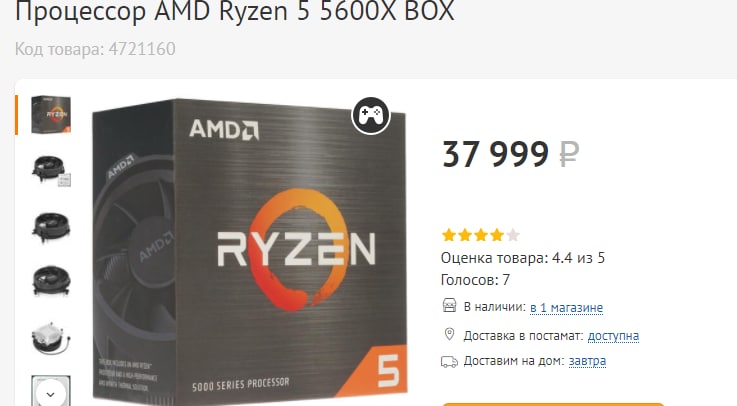Viewport: 737px width, 406px height.
Task: Open the завтра home delivery link
Action: tap(588, 361)
